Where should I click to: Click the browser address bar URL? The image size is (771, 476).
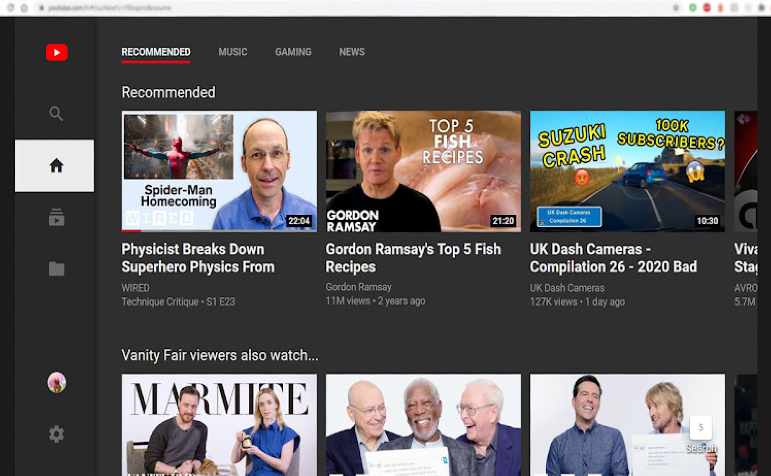110,7
